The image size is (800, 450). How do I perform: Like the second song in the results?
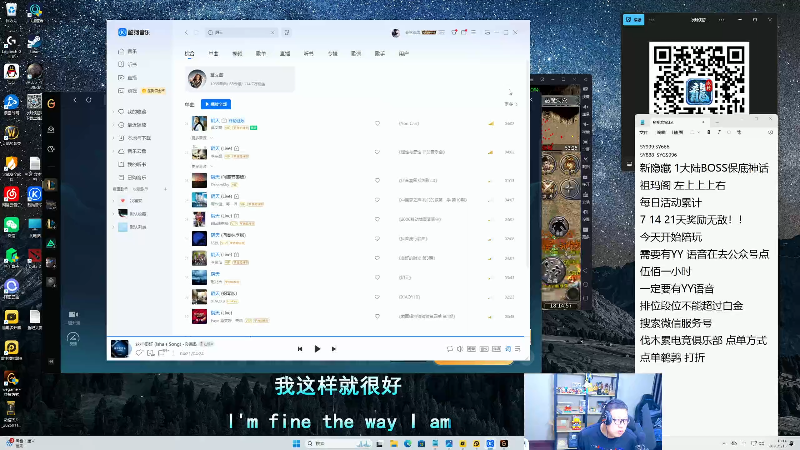pyautogui.click(x=378, y=152)
